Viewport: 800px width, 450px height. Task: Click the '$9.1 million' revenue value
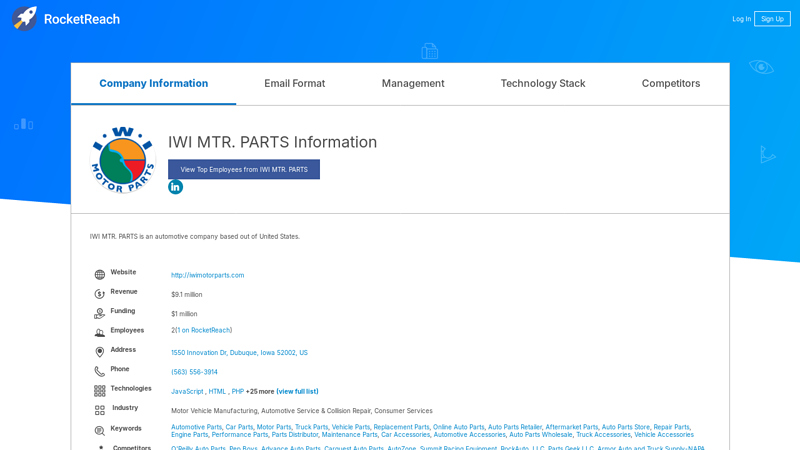pos(187,294)
